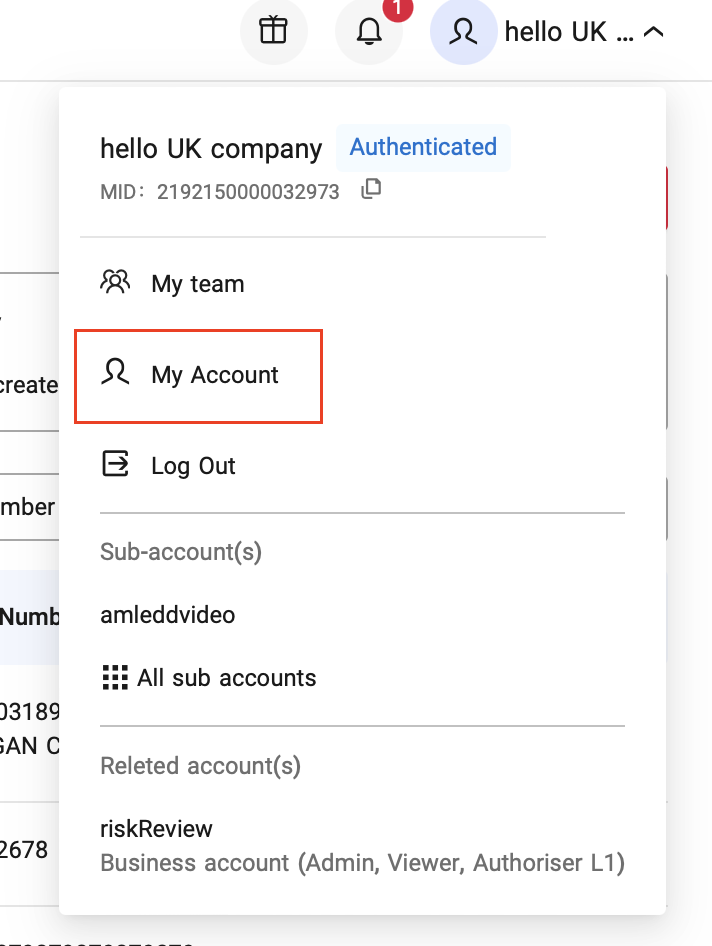Image resolution: width=712 pixels, height=946 pixels.
Task: Open the My team menu entry
Action: (x=198, y=284)
